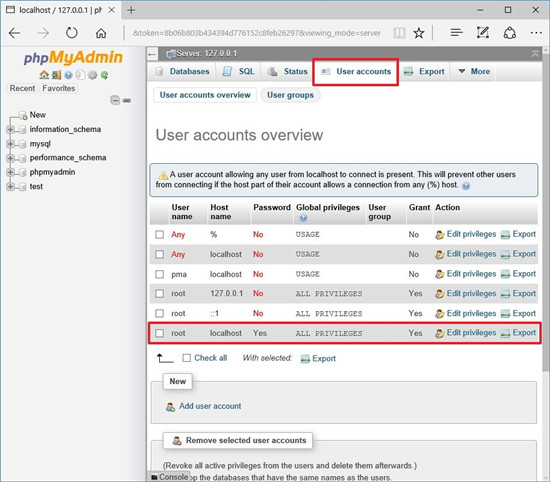Open settings gear icon in phpMyAdmin sidebar
The width and height of the screenshot is (550, 482).
tap(92, 75)
